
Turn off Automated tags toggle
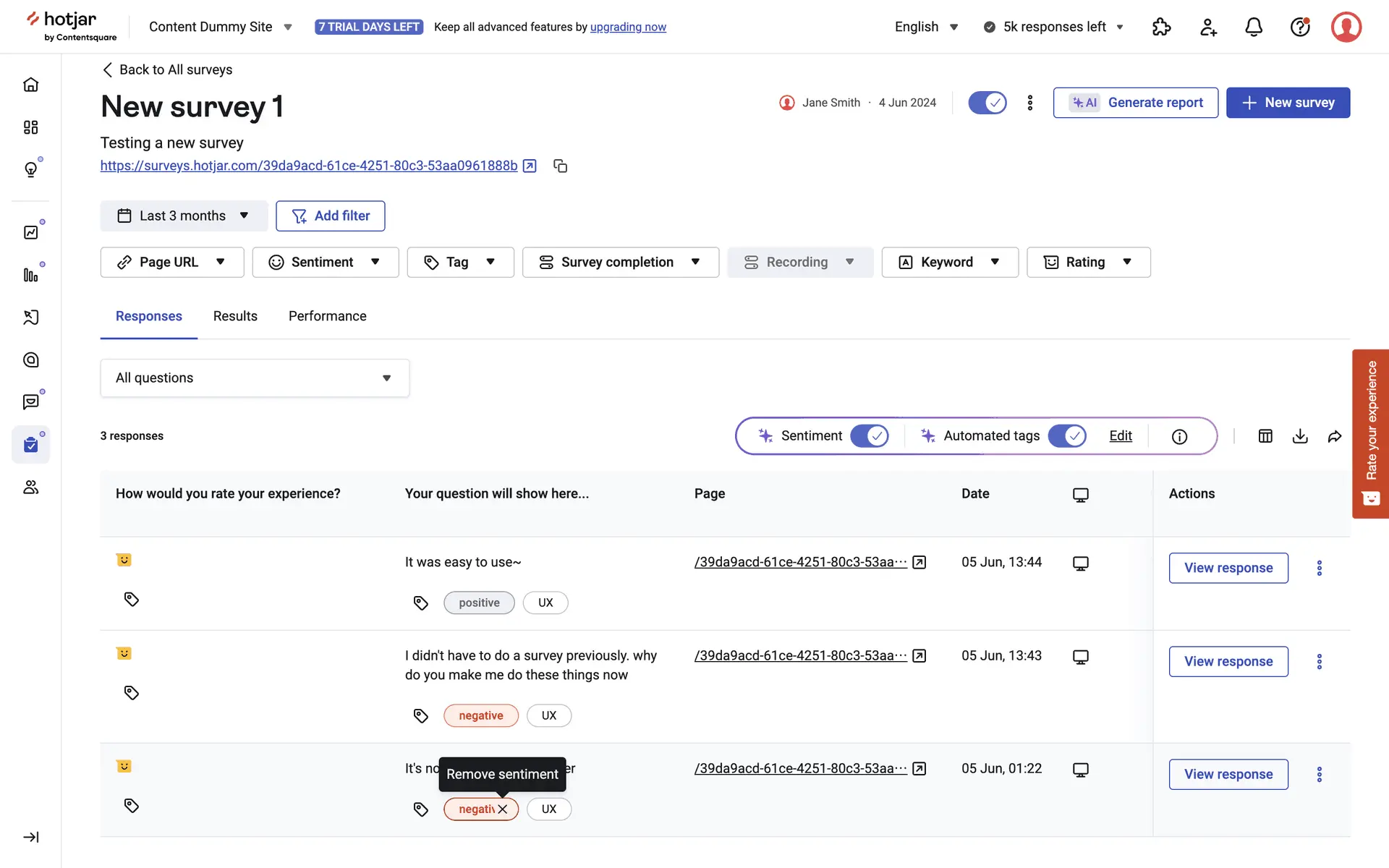(1067, 435)
